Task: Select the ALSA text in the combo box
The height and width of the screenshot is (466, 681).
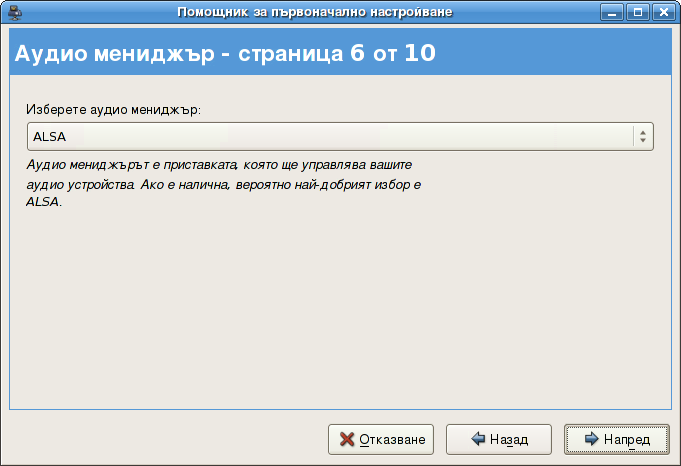Action: [43, 136]
